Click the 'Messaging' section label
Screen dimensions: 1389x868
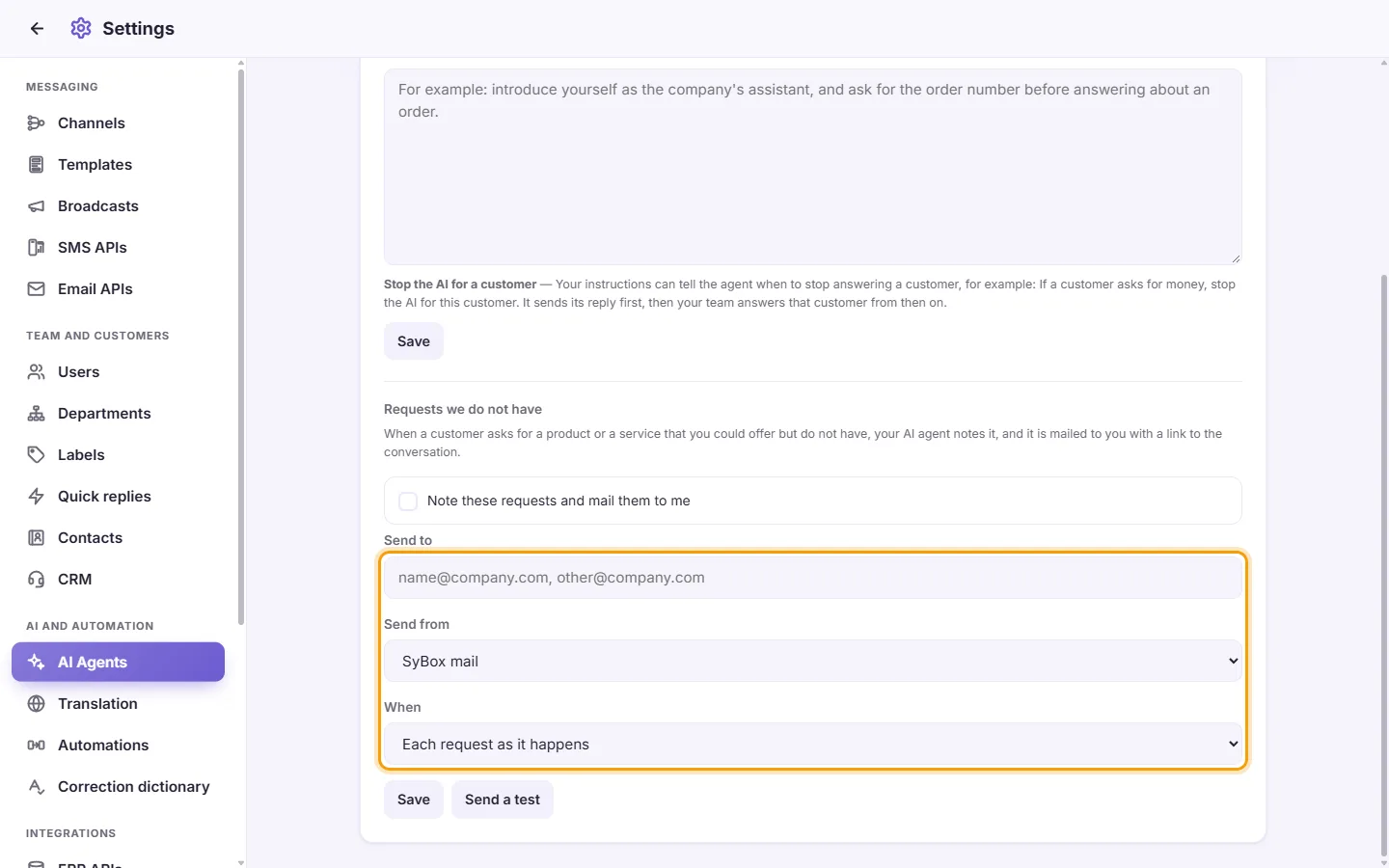(x=62, y=87)
